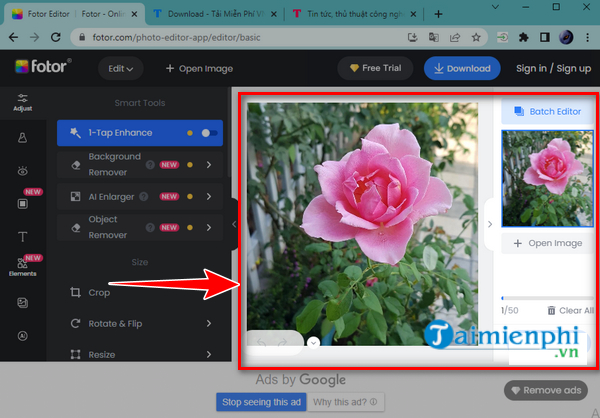Open the frames tool in sidebar
The image size is (600, 418).
click(x=23, y=204)
